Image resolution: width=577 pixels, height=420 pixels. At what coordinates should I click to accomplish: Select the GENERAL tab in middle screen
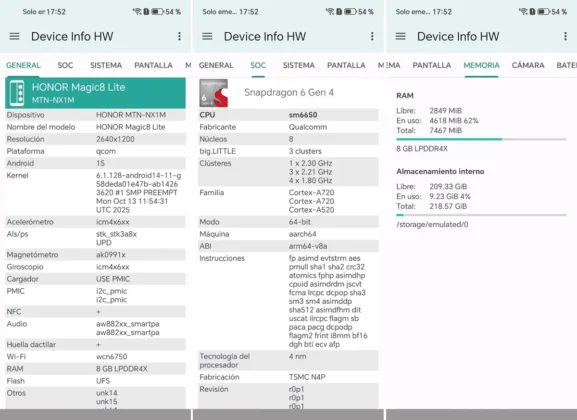click(x=216, y=65)
